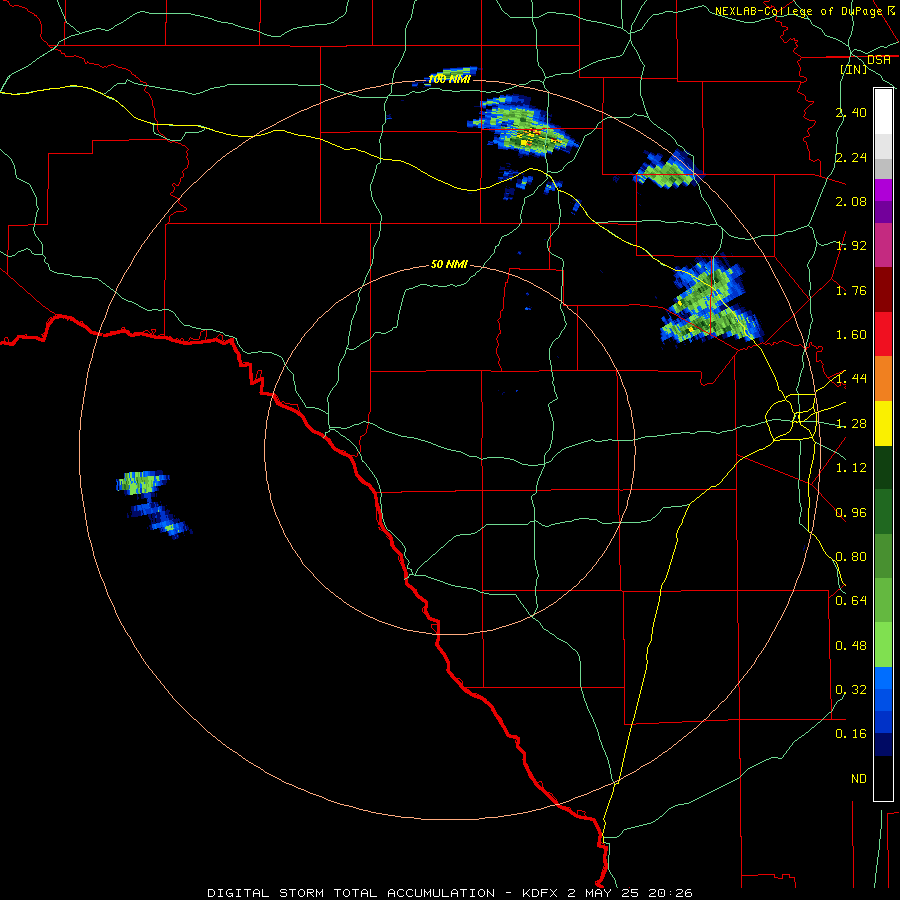Viewport: 900px width, 900px height.
Task: Click the 2.08 legend value
Action: pyautogui.click(x=851, y=201)
